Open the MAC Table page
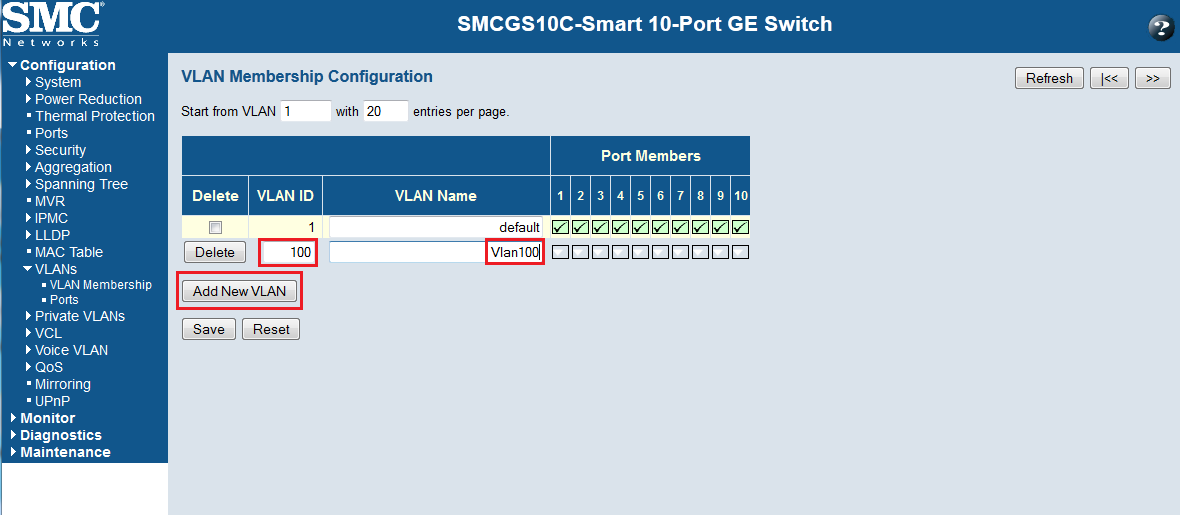The width and height of the screenshot is (1180, 515). pos(68,252)
